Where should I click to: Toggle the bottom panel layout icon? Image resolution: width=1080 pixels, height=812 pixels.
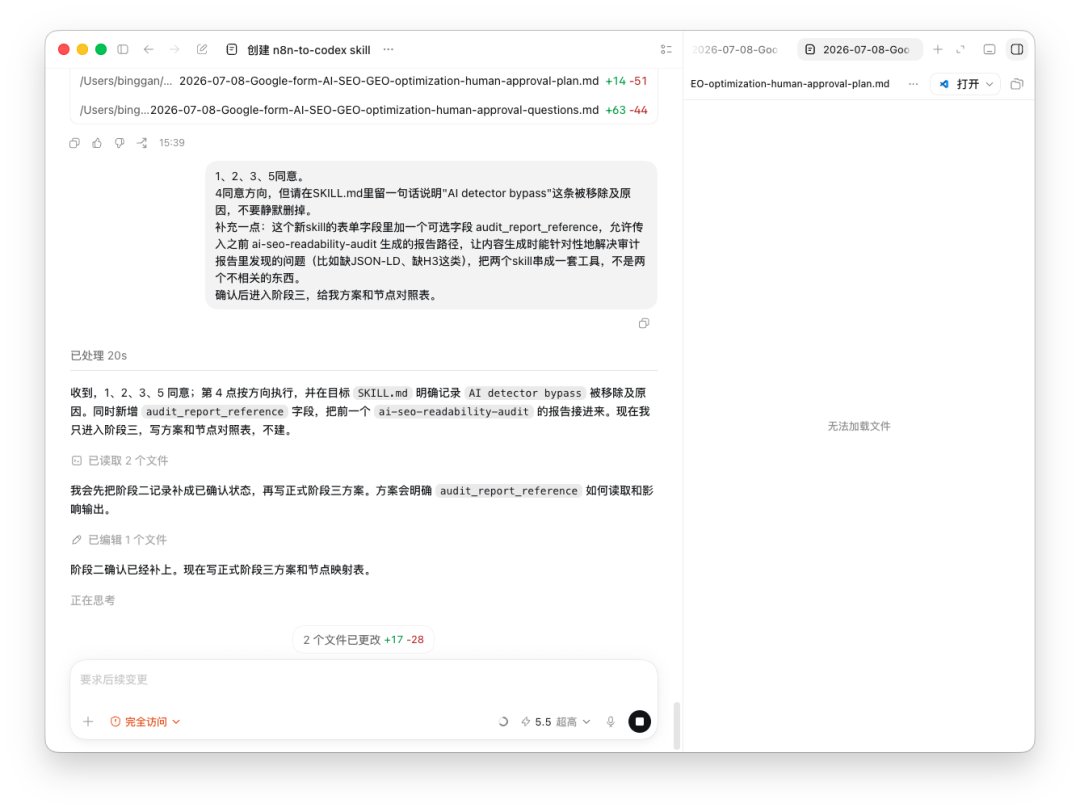click(x=989, y=50)
